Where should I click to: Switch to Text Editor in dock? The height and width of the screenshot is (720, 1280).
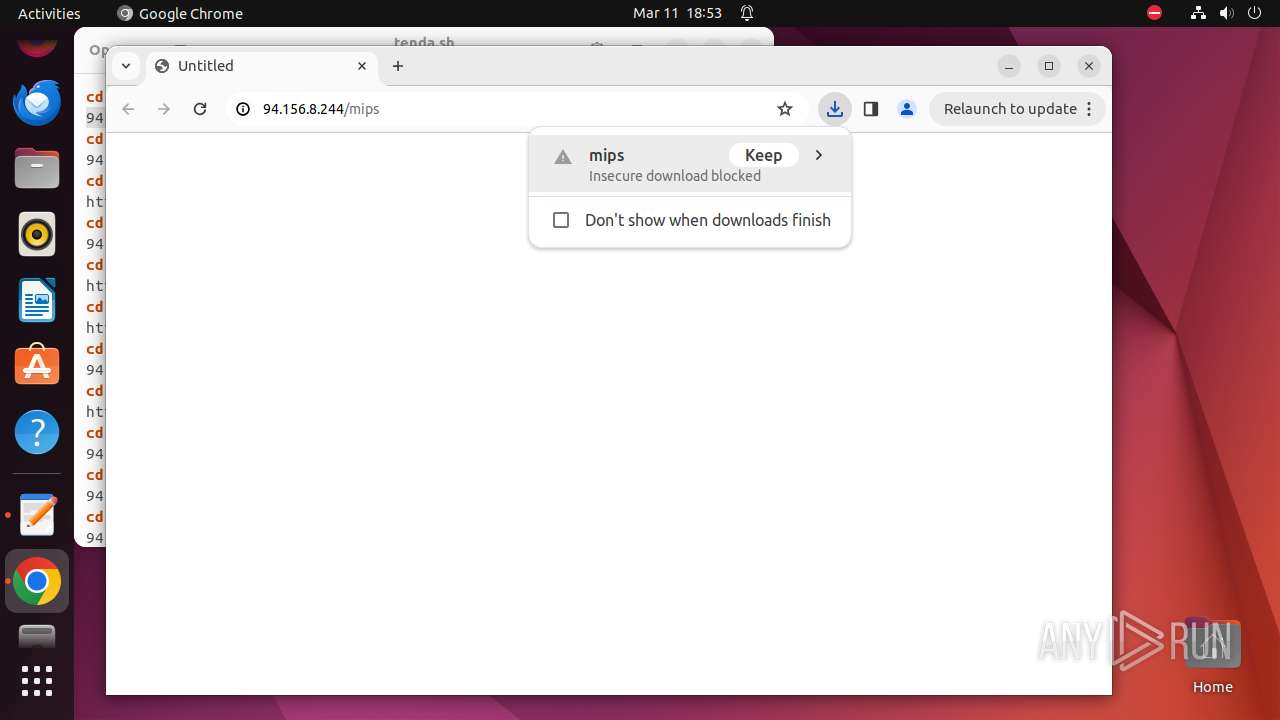[x=37, y=515]
